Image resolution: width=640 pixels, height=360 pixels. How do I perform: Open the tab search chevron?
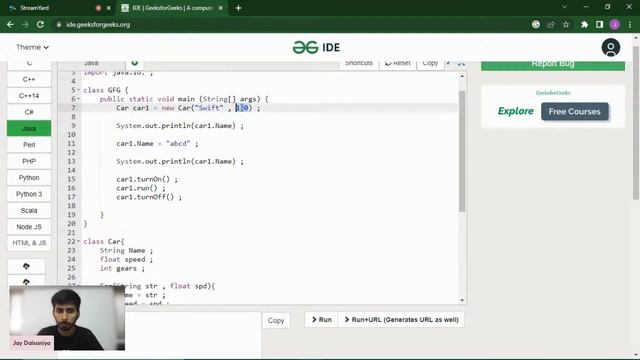coord(564,7)
